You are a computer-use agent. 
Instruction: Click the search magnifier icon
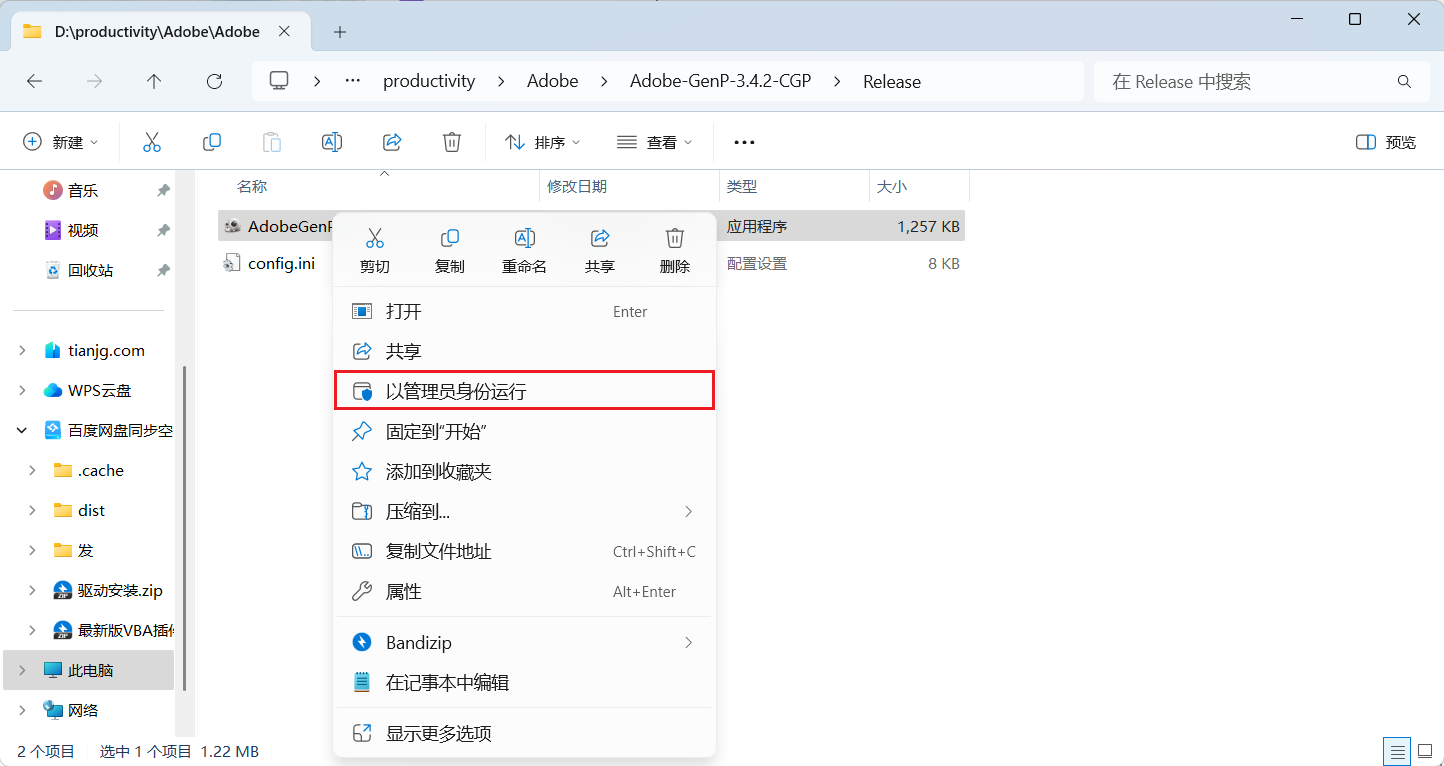tap(1404, 82)
